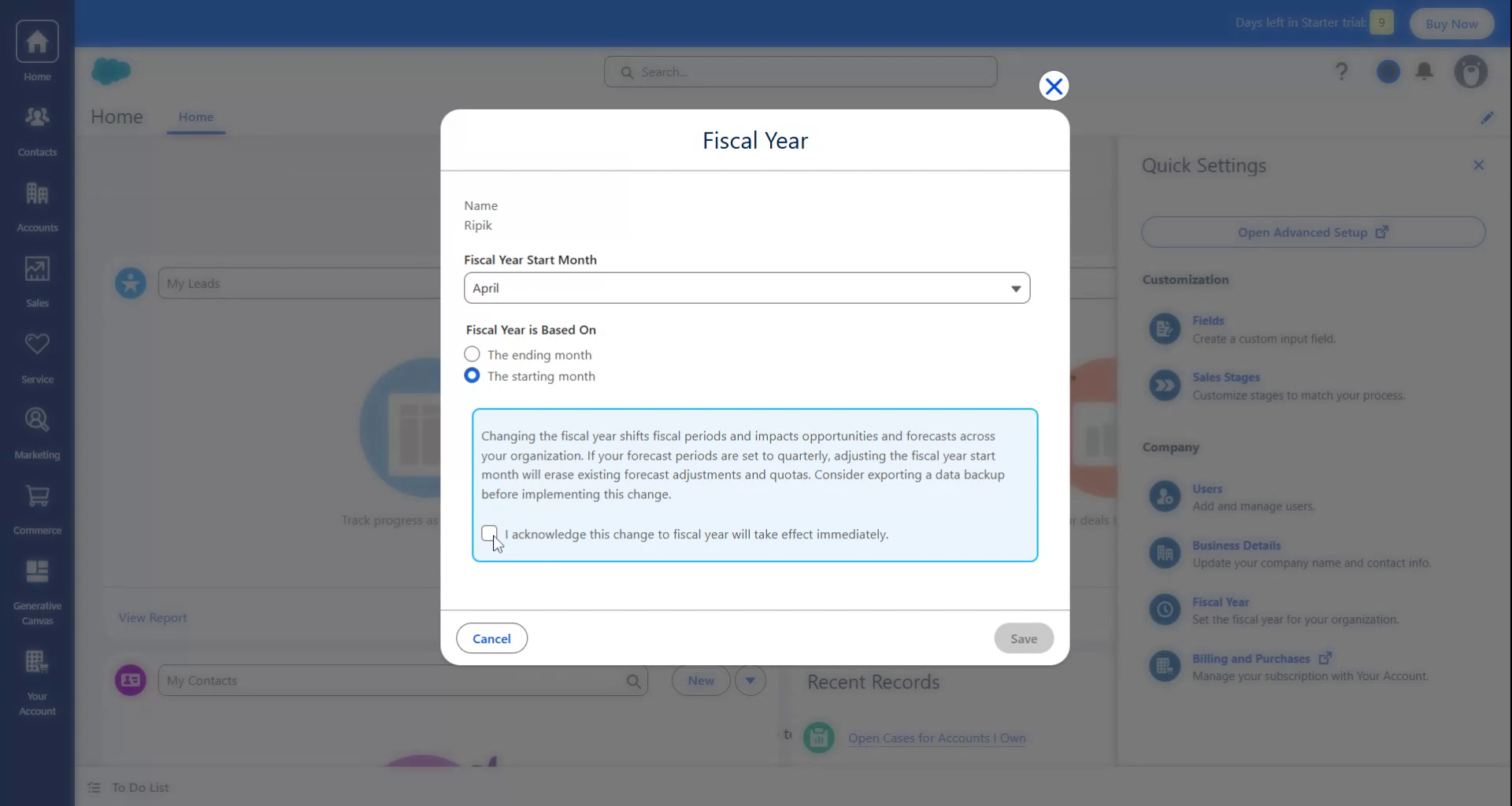Open Cases for Accounts I Own link

click(x=936, y=738)
